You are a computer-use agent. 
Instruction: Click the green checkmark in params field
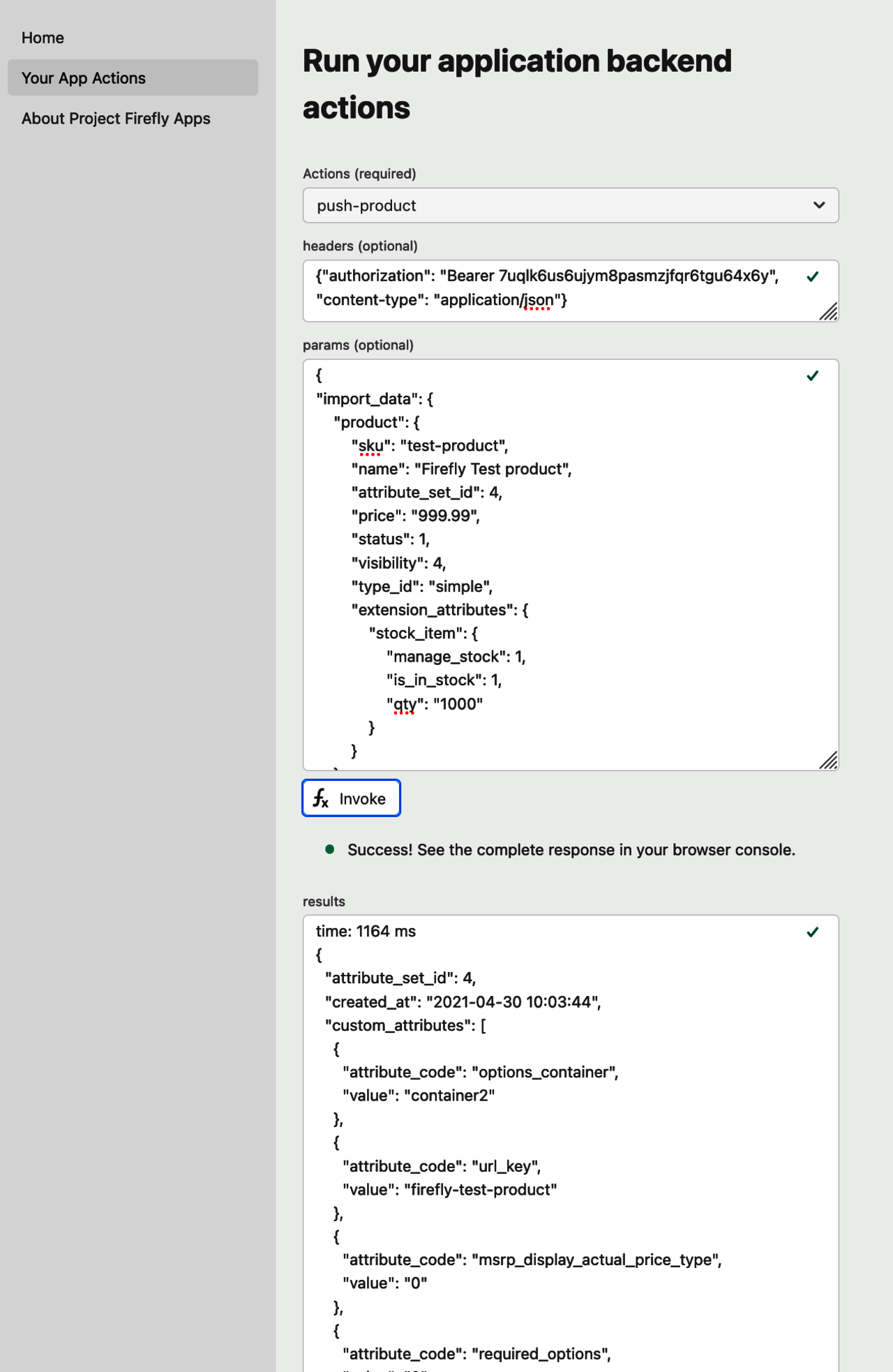coord(812,376)
